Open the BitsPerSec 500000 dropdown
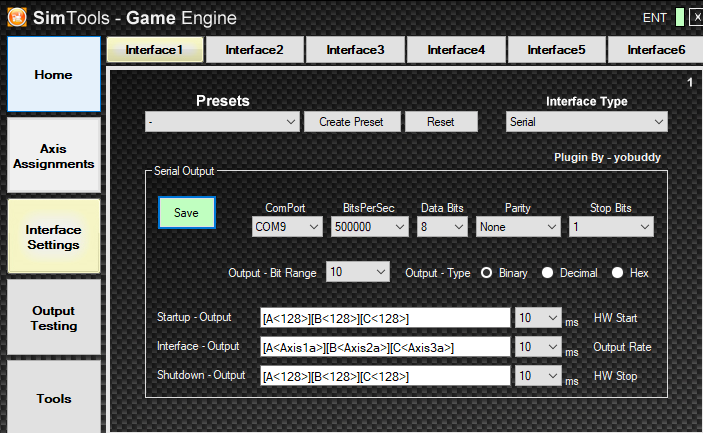The width and height of the screenshot is (703, 433). pyautogui.click(x=369, y=227)
